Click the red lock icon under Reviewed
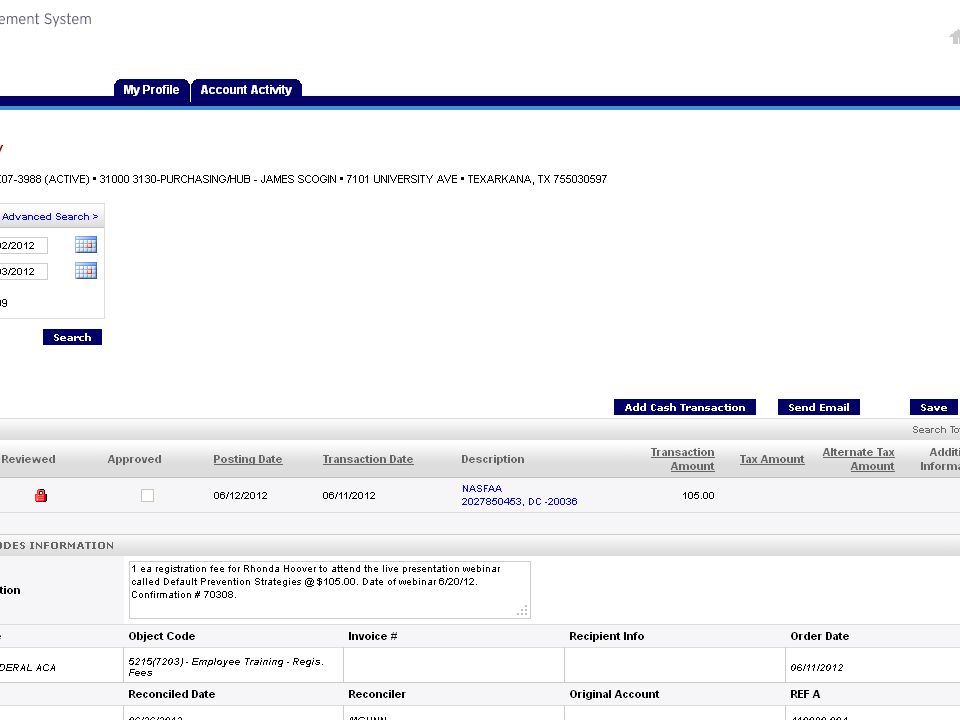960x720 pixels. click(41, 495)
